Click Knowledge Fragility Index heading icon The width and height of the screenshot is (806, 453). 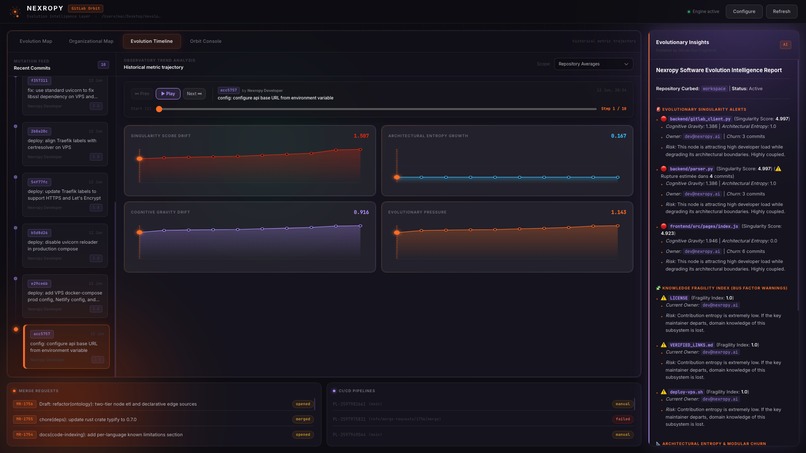[658, 288]
